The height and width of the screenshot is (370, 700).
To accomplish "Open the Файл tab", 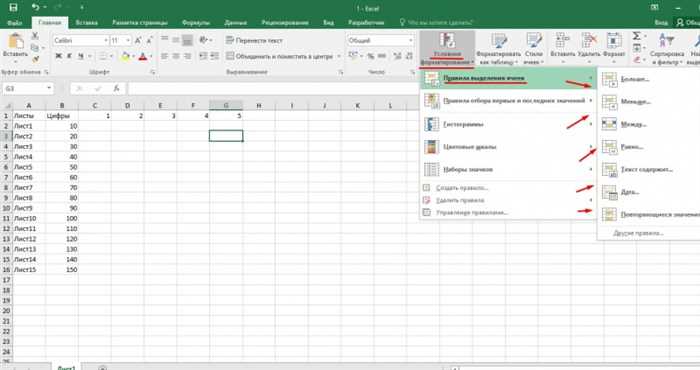I will point(15,23).
